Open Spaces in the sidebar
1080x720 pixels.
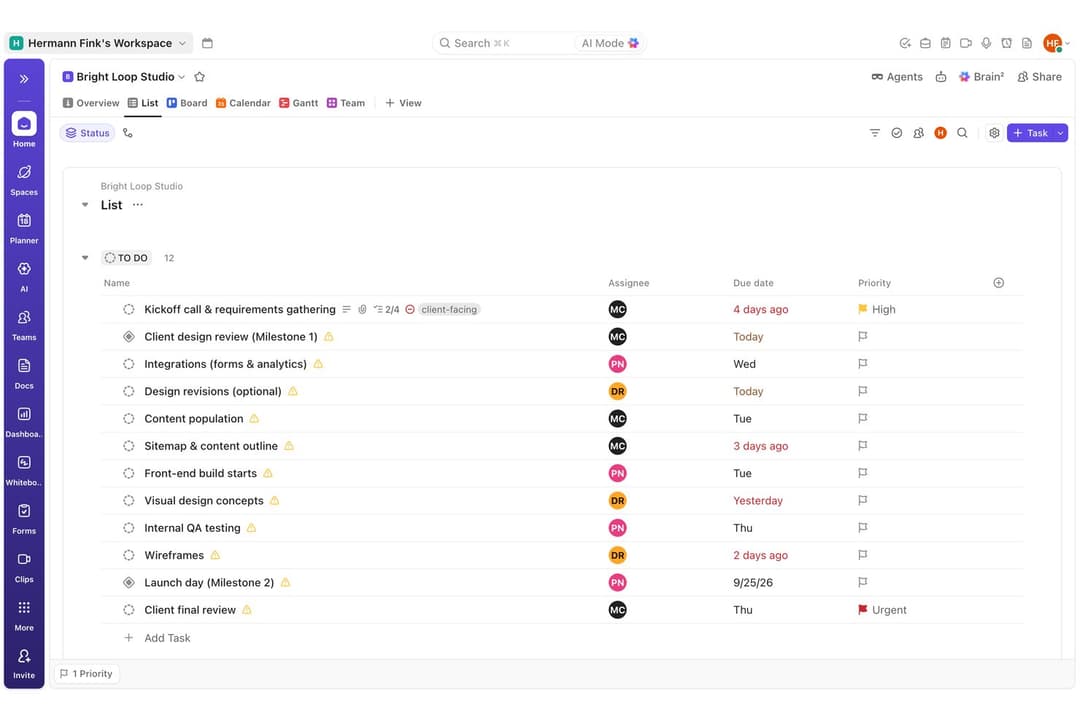point(24,181)
